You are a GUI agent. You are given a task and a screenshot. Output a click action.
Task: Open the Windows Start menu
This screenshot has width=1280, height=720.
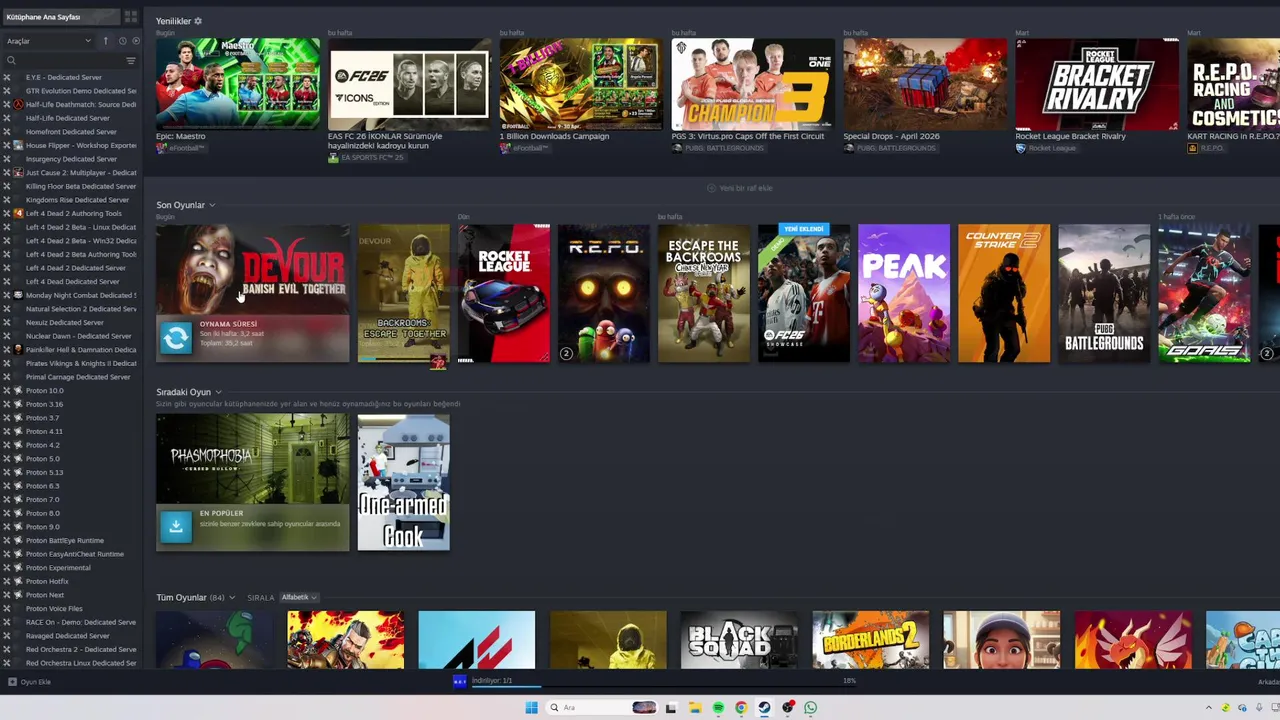[531, 708]
